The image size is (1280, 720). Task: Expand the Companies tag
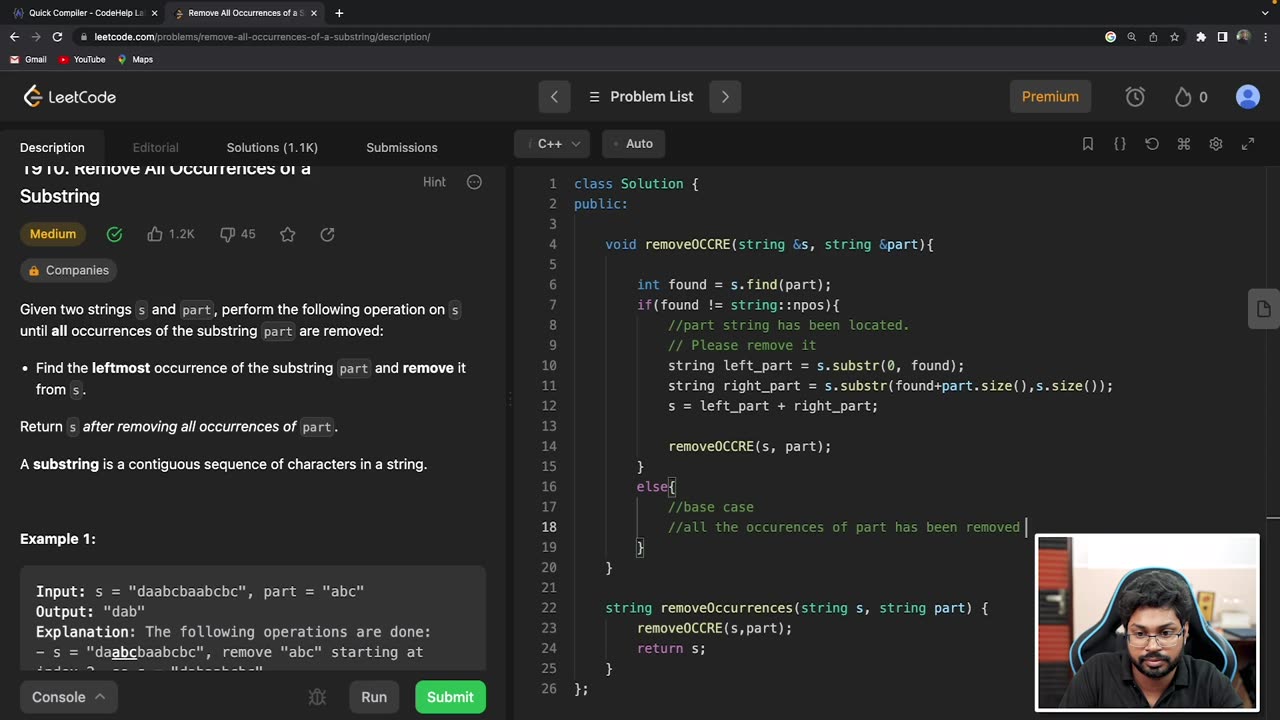(68, 270)
